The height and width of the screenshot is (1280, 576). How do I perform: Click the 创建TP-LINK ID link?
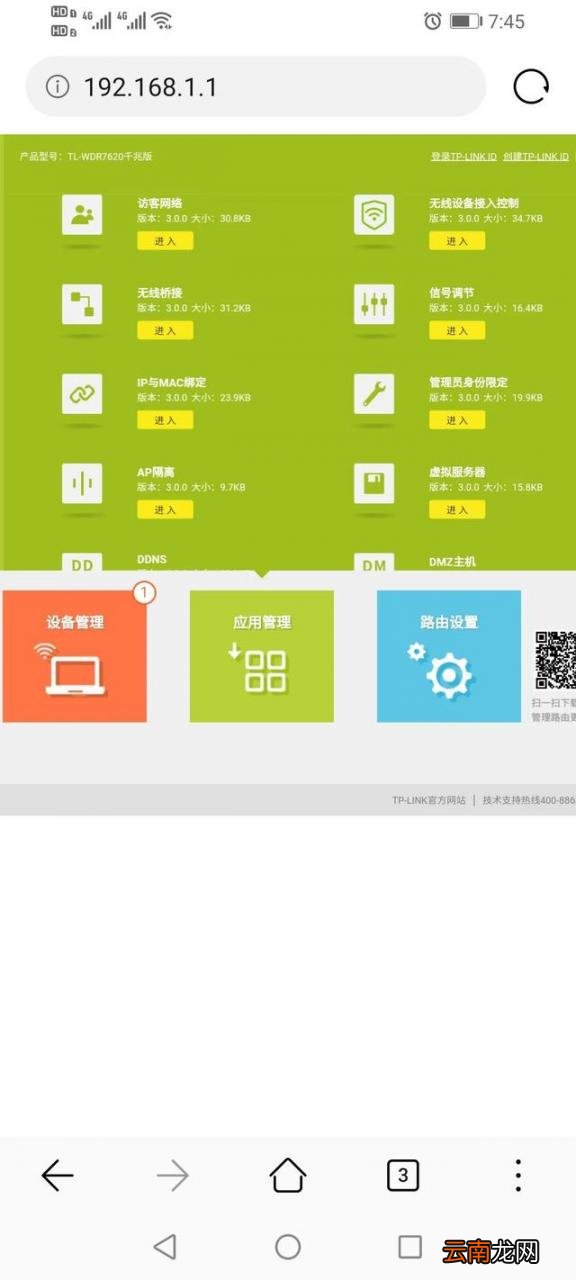pos(536,157)
